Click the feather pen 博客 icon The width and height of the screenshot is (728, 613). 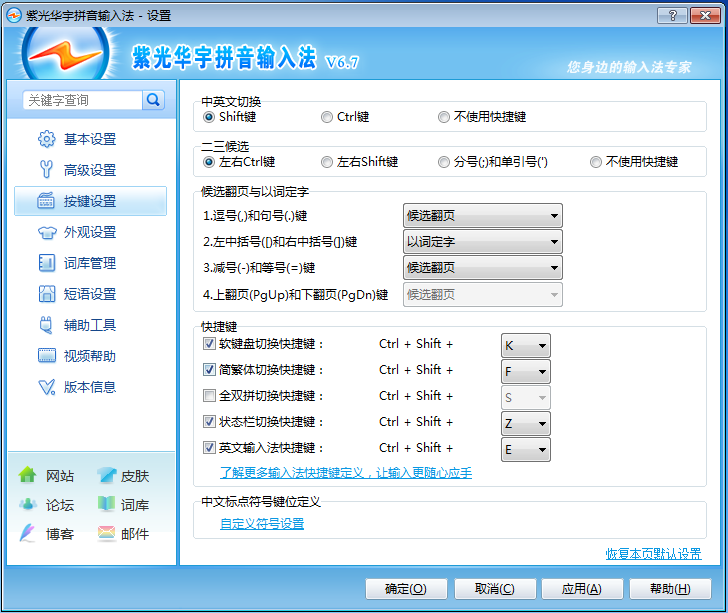tap(27, 533)
